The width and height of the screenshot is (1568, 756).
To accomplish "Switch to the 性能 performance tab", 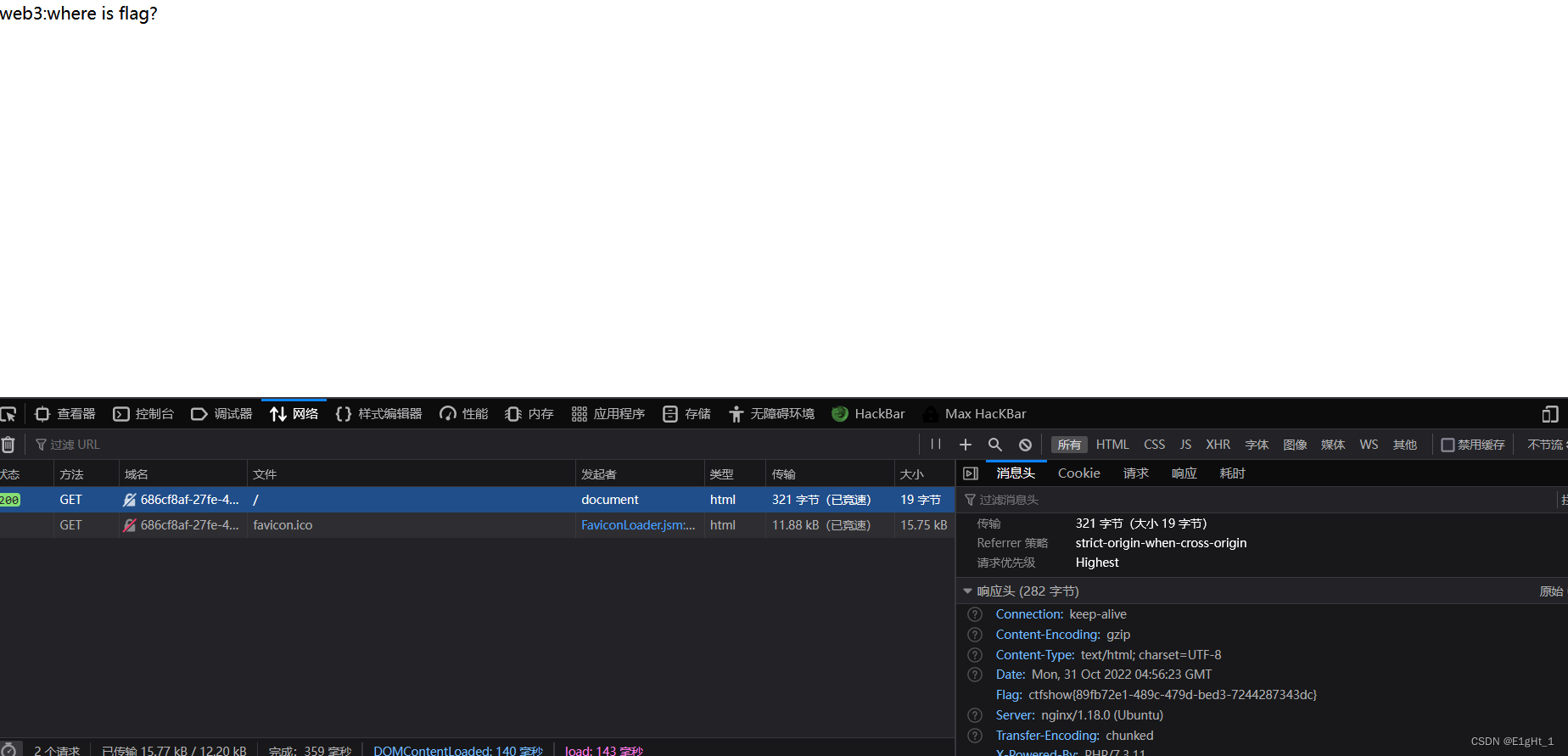I will pyautogui.click(x=464, y=414).
